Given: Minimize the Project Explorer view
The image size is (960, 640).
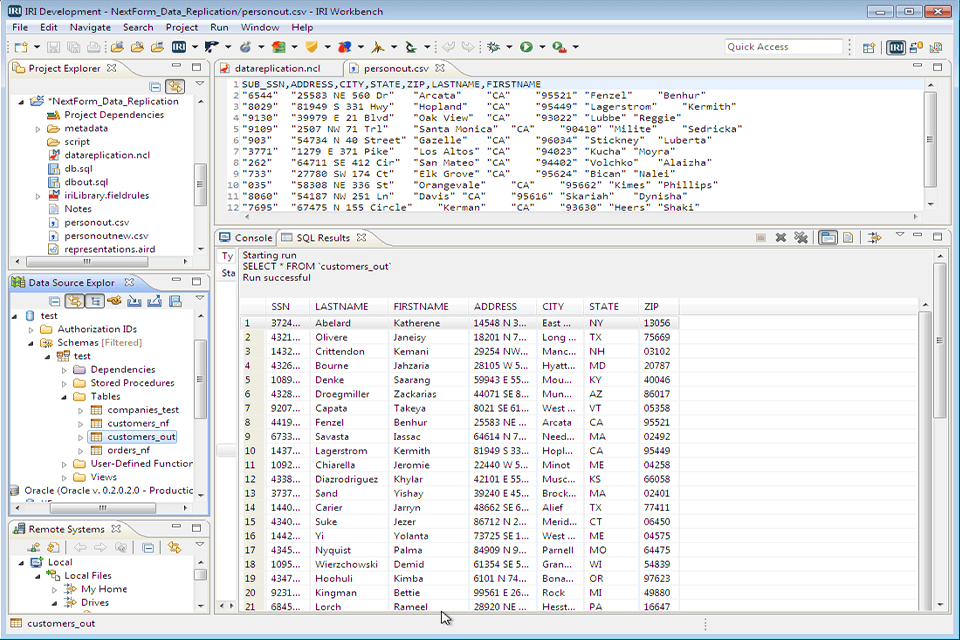Looking at the screenshot, I should 176,66.
